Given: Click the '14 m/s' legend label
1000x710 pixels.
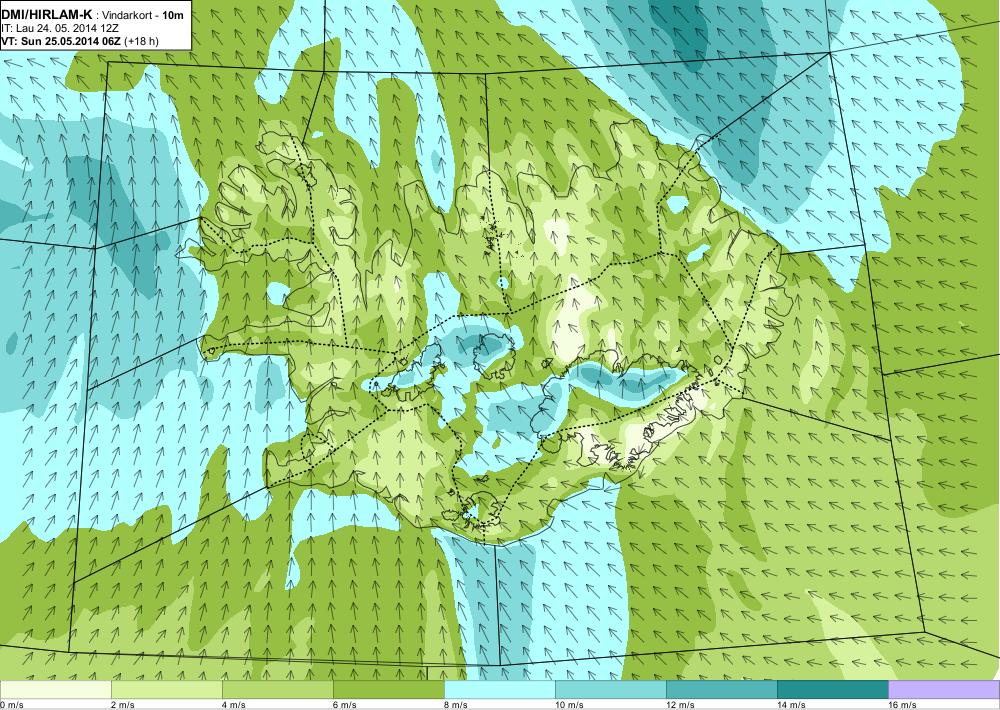Looking at the screenshot, I should pyautogui.click(x=791, y=705).
